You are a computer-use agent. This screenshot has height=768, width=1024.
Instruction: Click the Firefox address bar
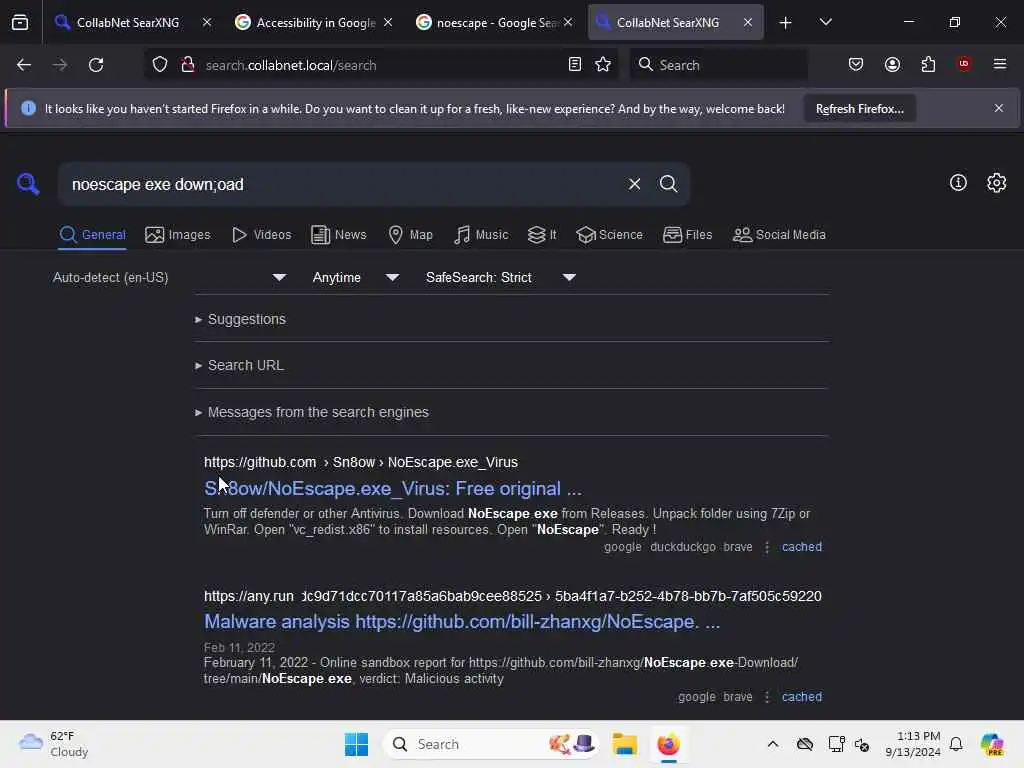click(382, 65)
